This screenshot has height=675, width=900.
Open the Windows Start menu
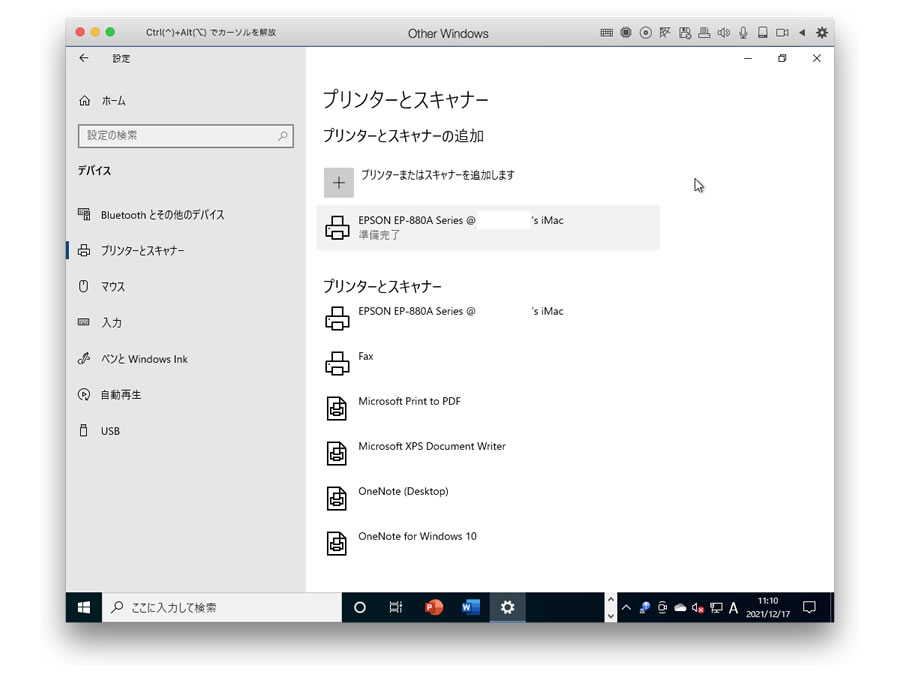tap(84, 607)
